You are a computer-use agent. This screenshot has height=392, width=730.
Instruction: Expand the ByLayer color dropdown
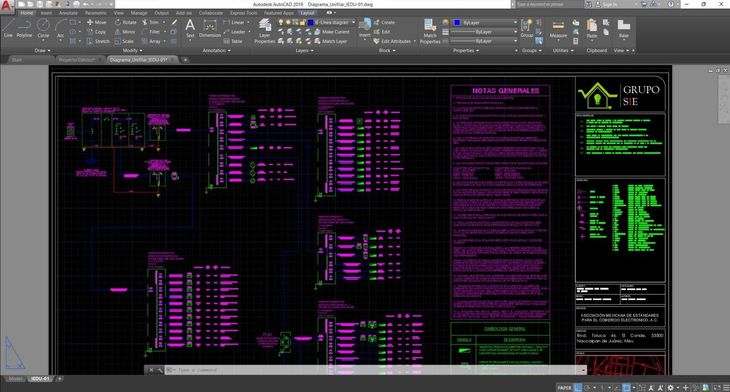pos(485,22)
